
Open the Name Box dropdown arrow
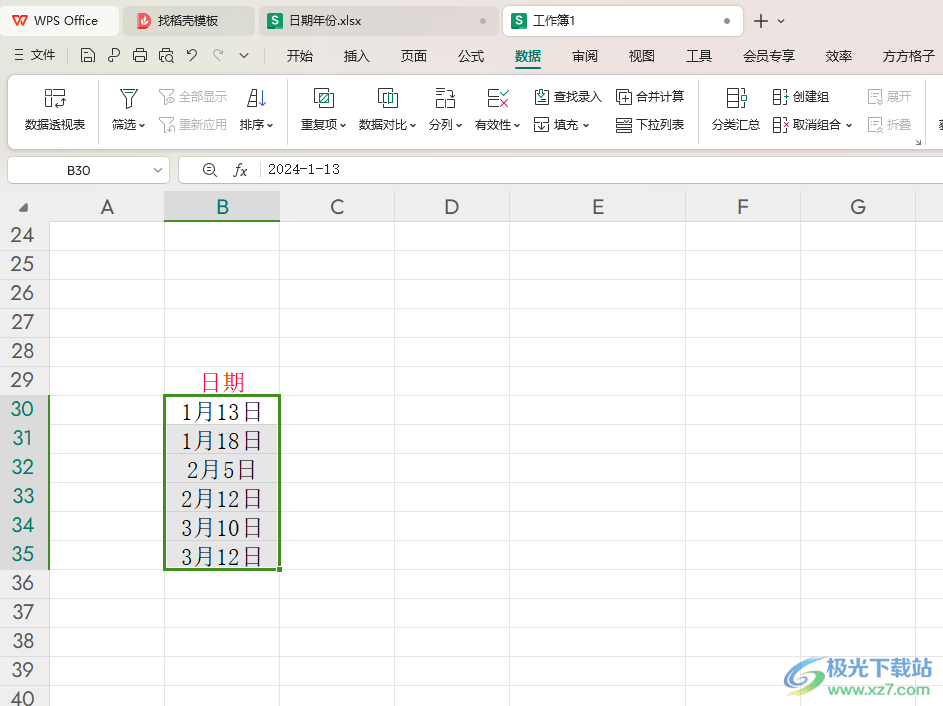(158, 170)
